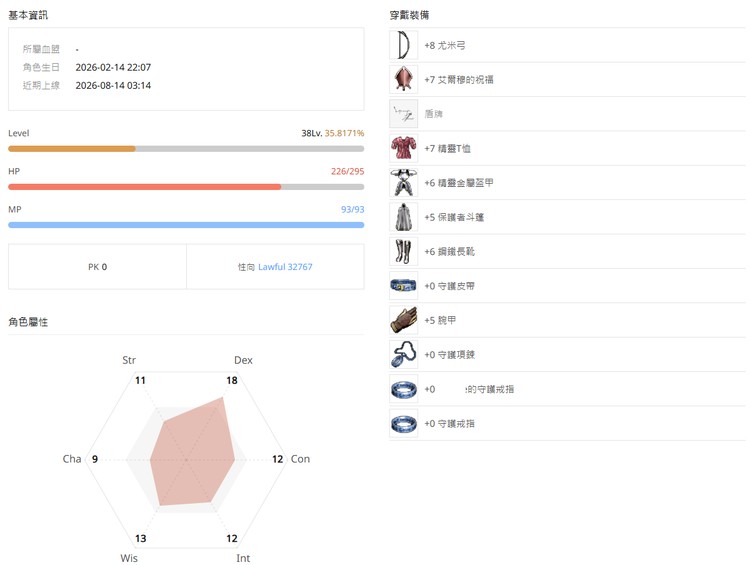Click the orange Level progress bar

click(x=186, y=149)
